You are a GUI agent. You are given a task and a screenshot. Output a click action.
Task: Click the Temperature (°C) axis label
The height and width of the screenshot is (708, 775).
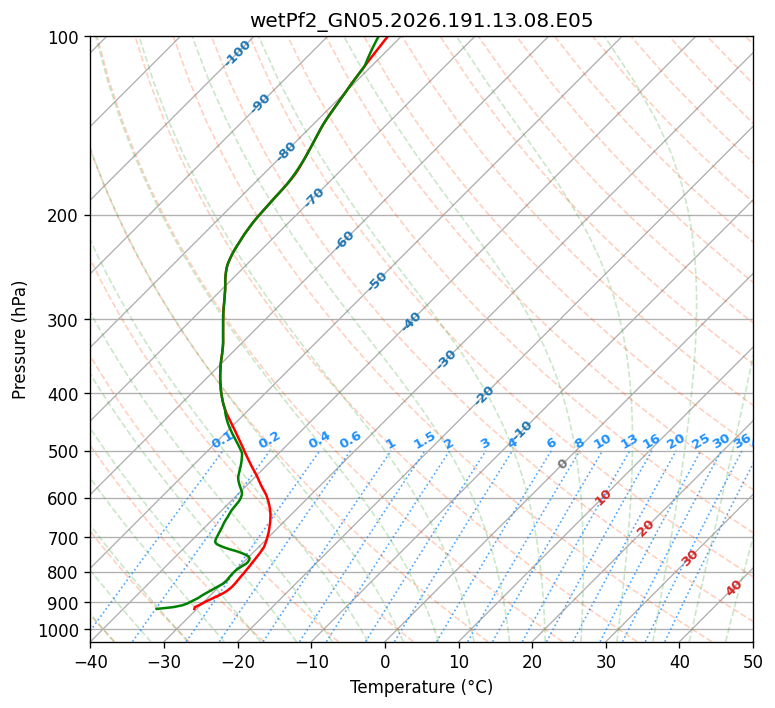(x=421, y=687)
